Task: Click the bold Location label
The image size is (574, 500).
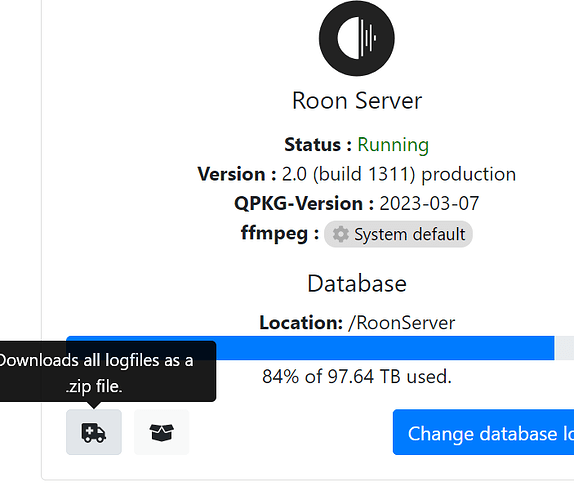Action: (301, 323)
